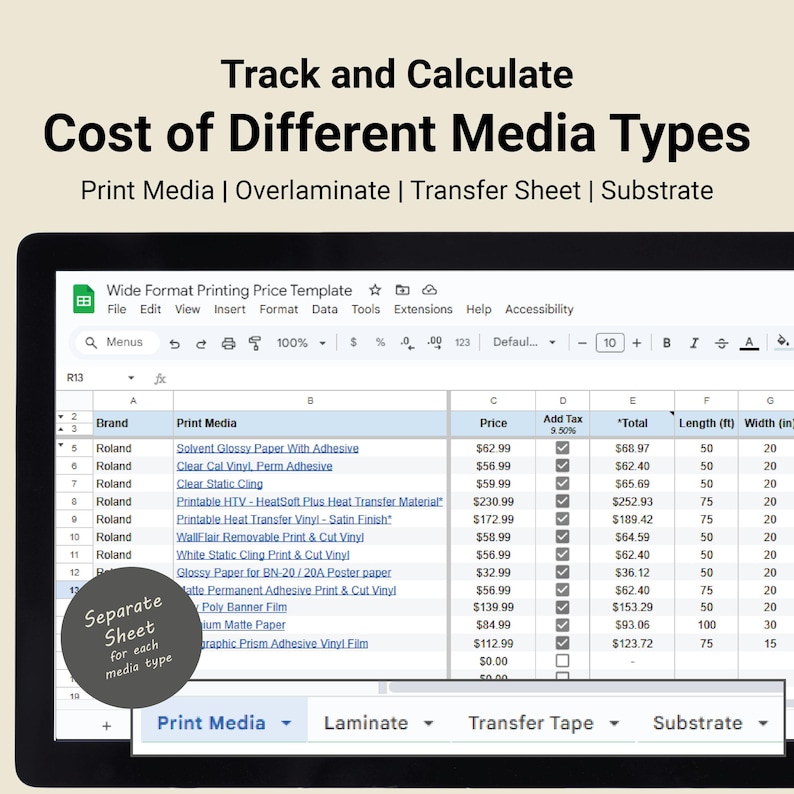Click the redo arrow icon
Screen dimensions: 794x794
(201, 343)
